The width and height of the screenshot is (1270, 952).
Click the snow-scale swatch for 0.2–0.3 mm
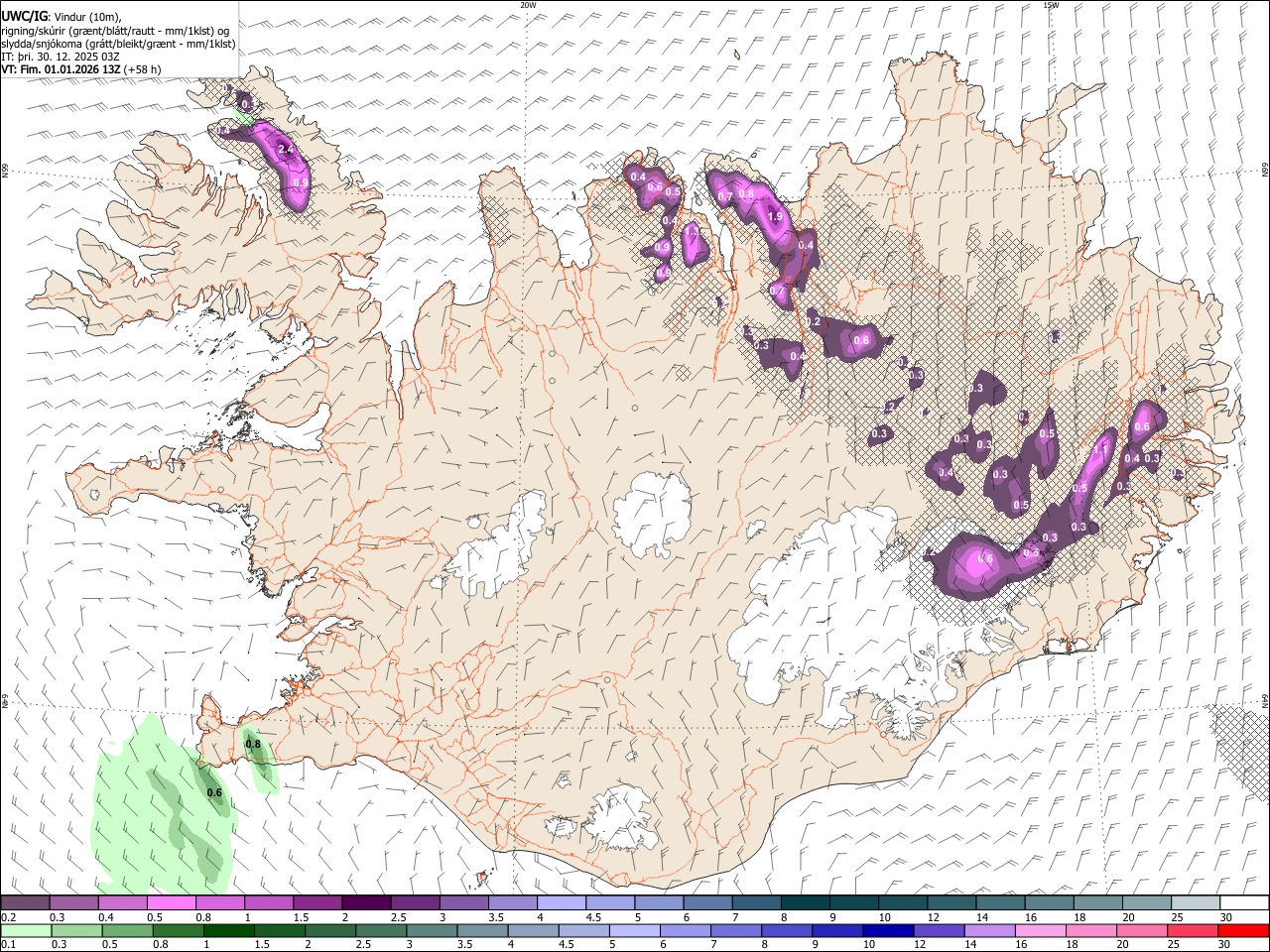pos(25,902)
